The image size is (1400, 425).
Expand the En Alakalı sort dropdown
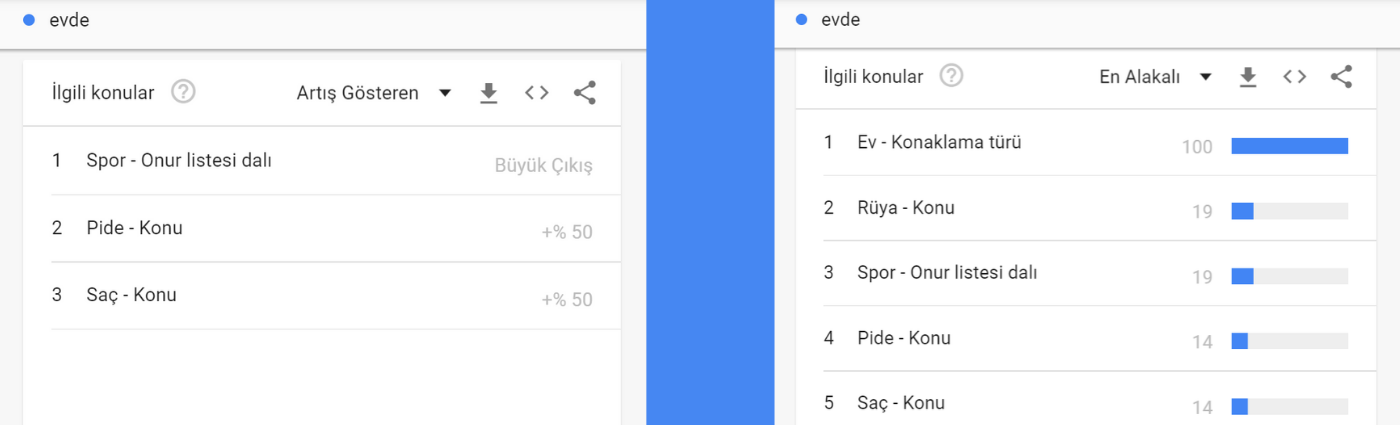[1156, 77]
